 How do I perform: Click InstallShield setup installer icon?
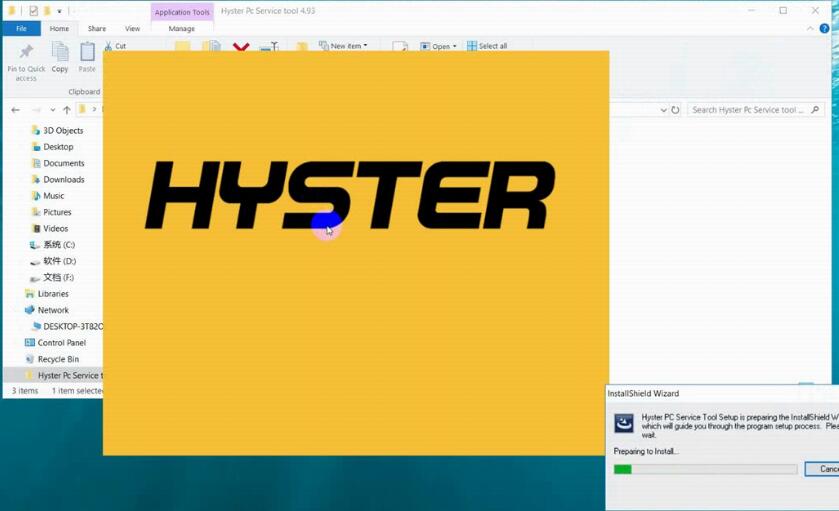[624, 423]
